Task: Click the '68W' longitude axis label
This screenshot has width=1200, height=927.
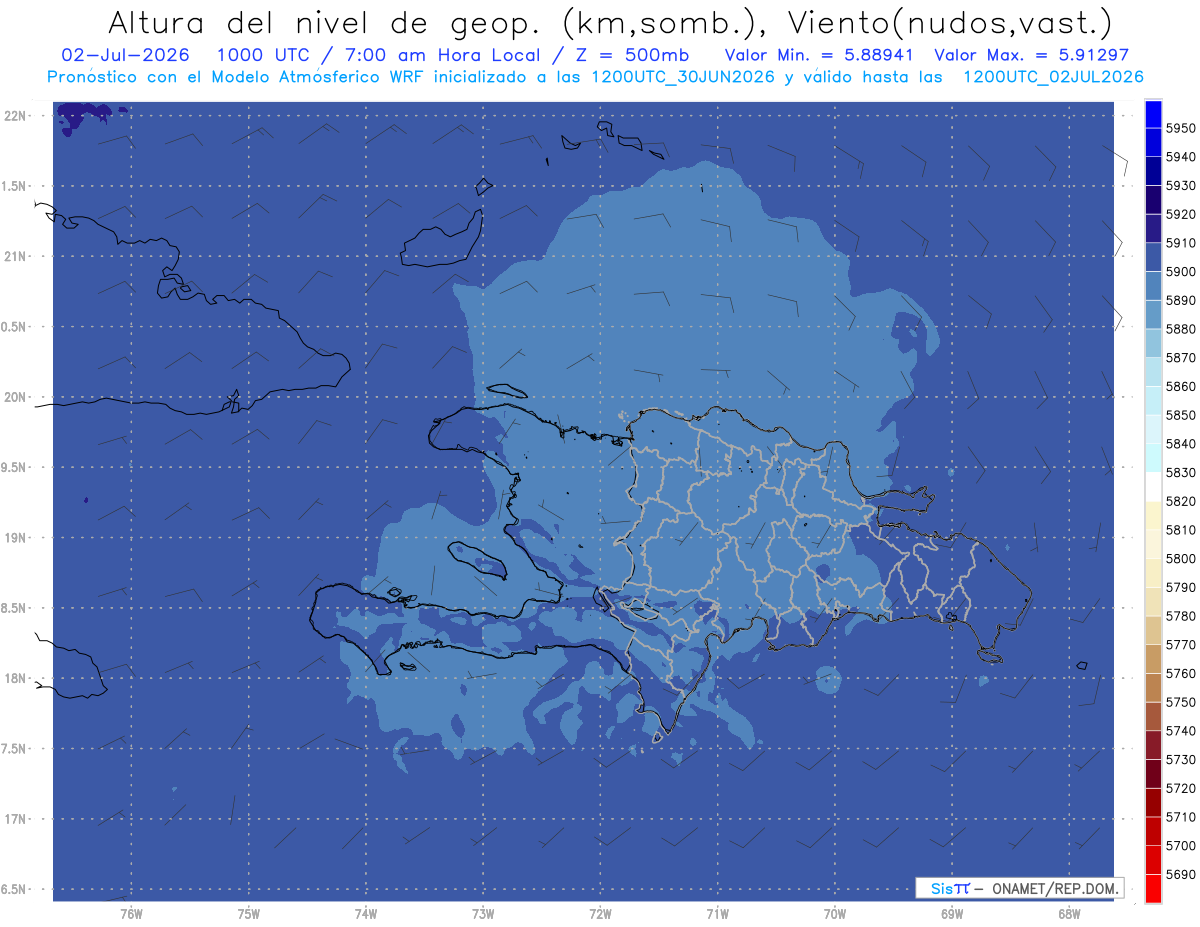Action: [x=1069, y=914]
